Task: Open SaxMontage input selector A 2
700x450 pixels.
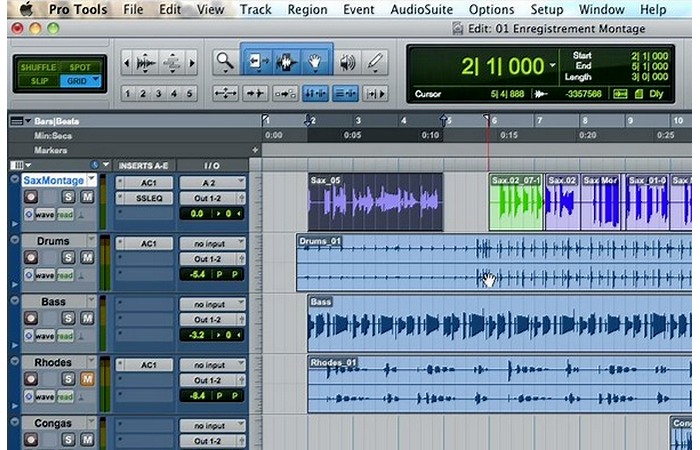Action: [211, 183]
